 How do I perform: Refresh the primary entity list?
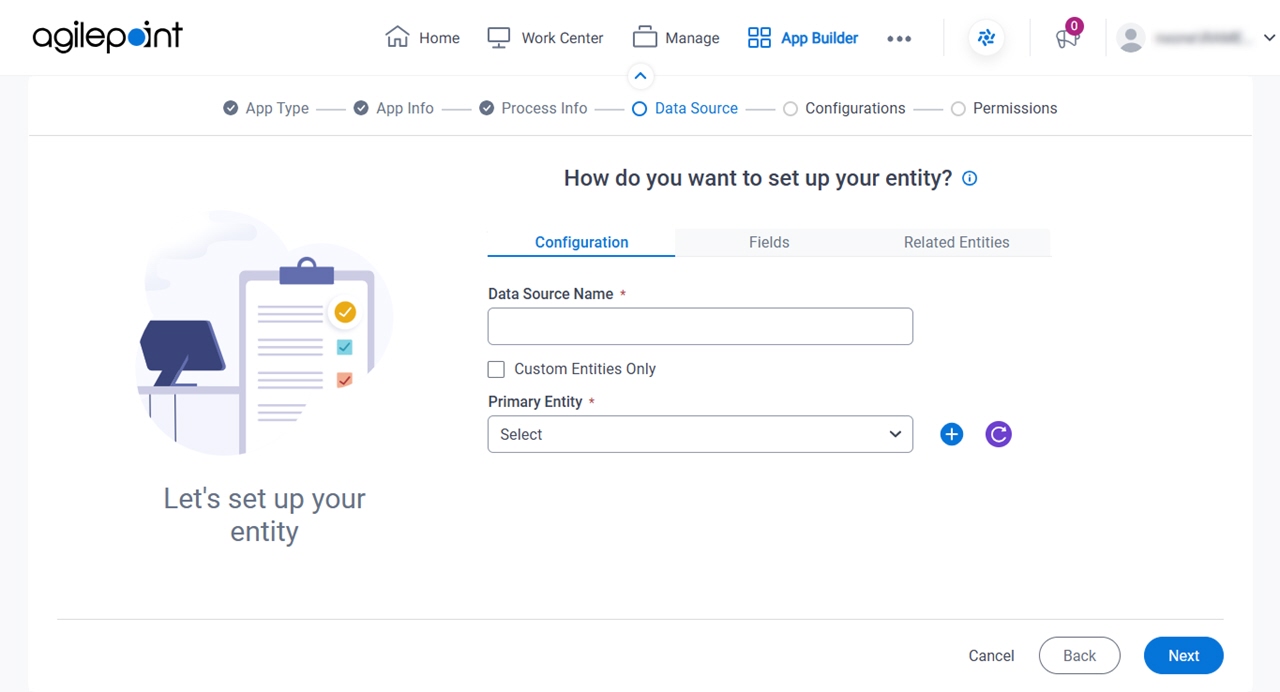pos(998,434)
